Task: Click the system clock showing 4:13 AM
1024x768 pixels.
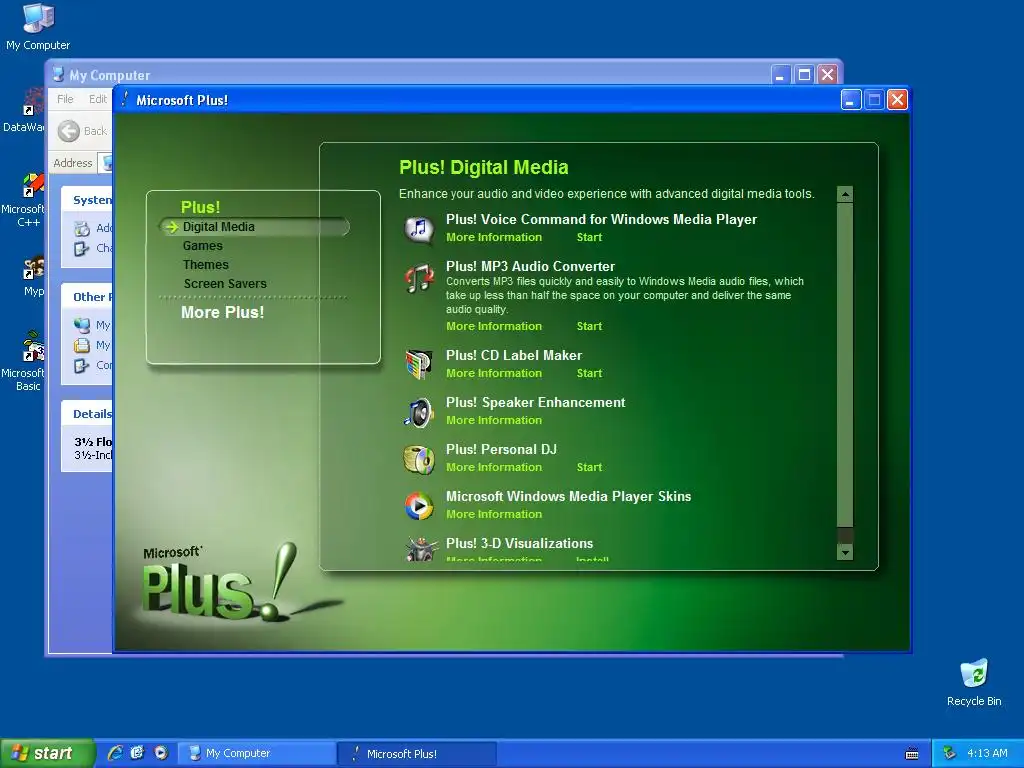Action: click(x=987, y=753)
